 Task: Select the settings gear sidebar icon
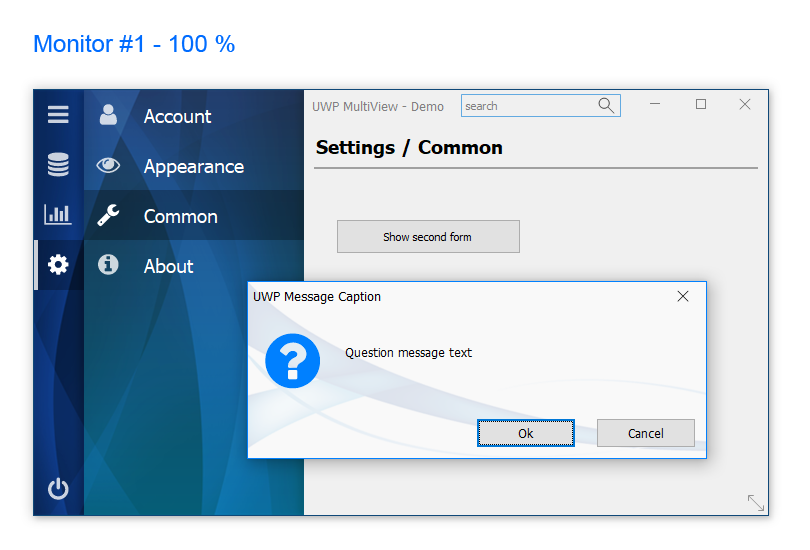click(x=58, y=264)
